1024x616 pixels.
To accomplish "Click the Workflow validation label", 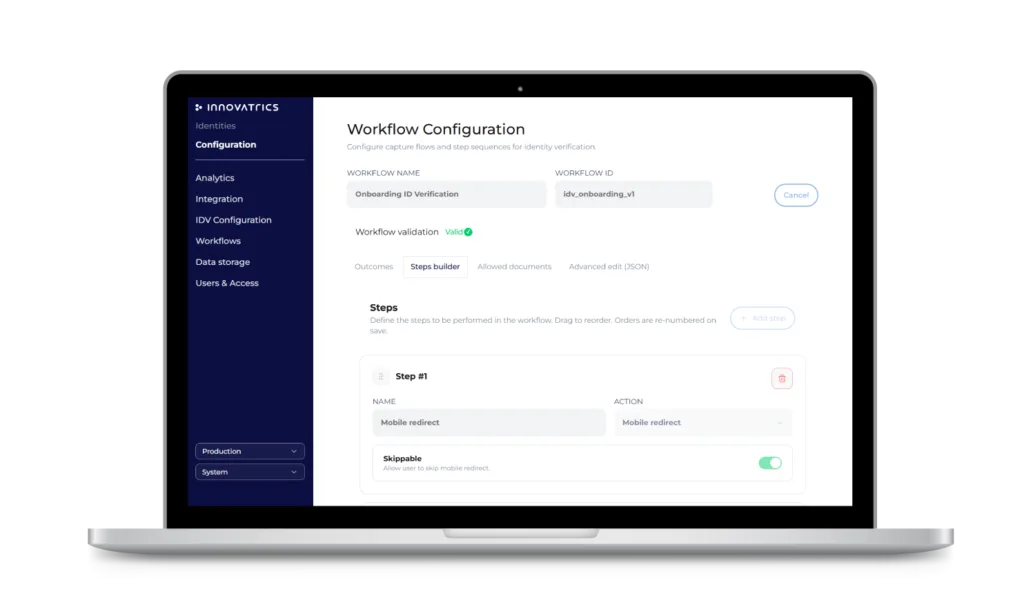I will tap(396, 232).
